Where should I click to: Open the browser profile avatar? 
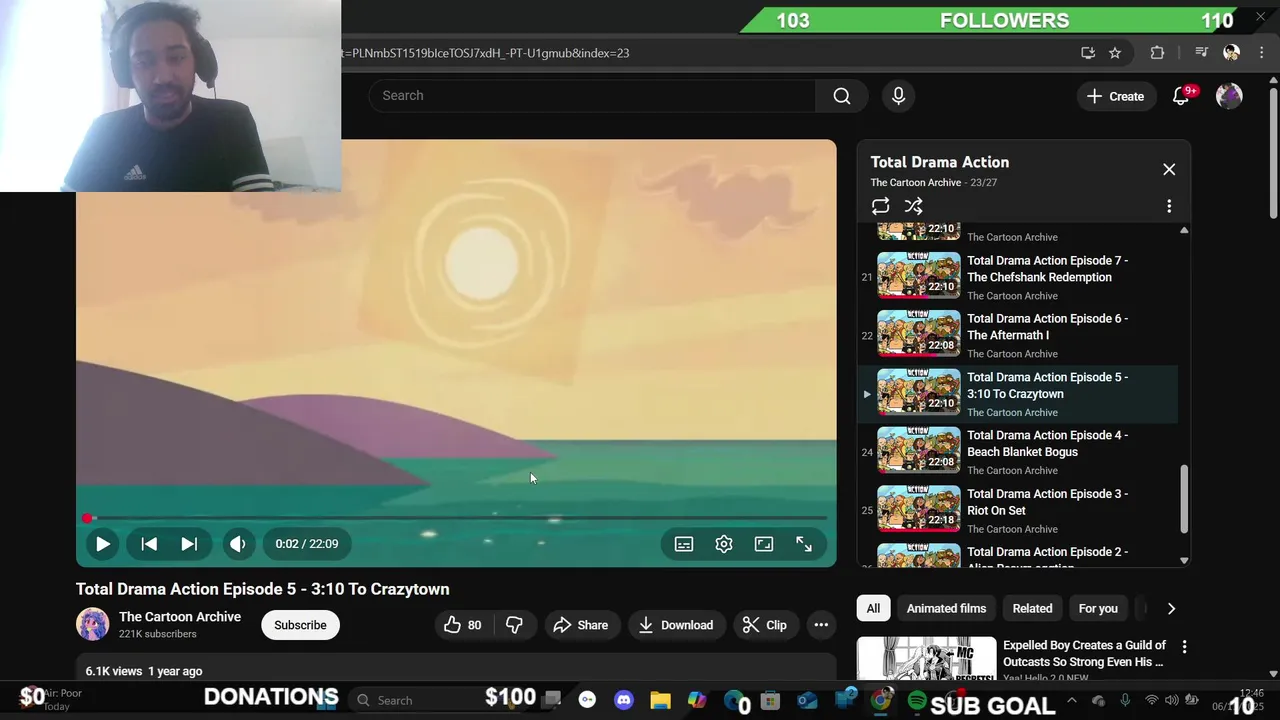[x=1231, y=53]
